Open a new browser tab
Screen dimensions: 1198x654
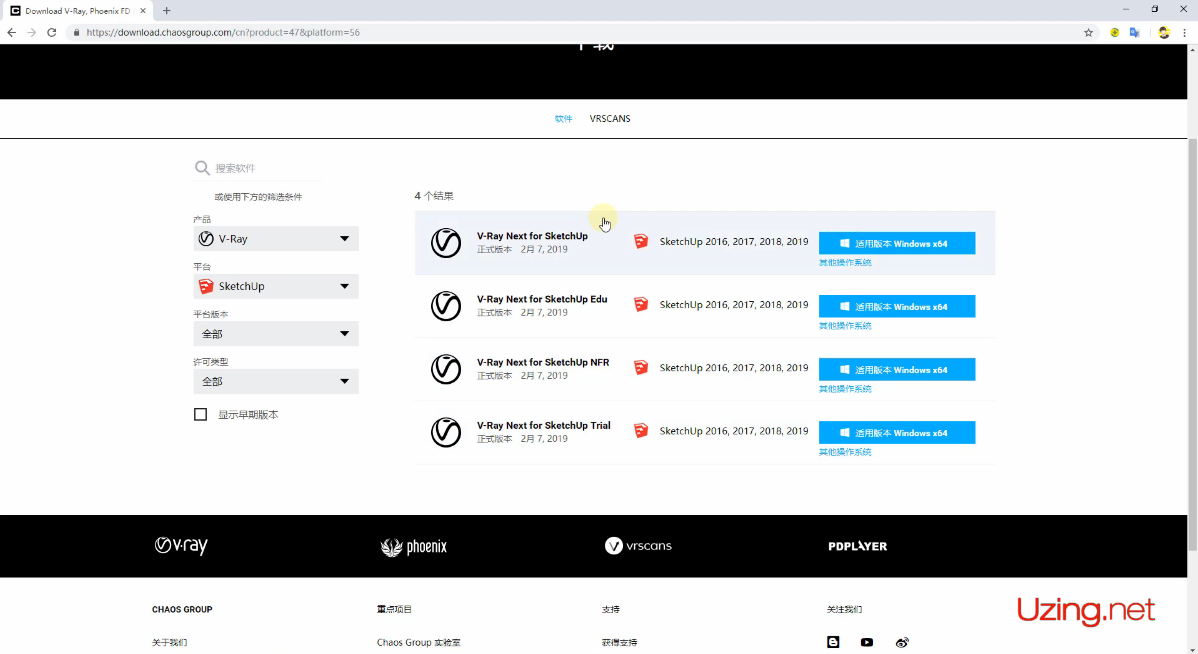(x=167, y=11)
